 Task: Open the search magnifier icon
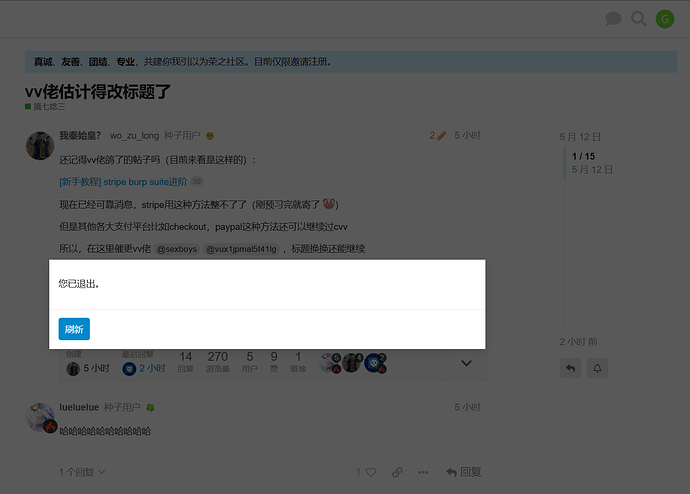point(639,19)
